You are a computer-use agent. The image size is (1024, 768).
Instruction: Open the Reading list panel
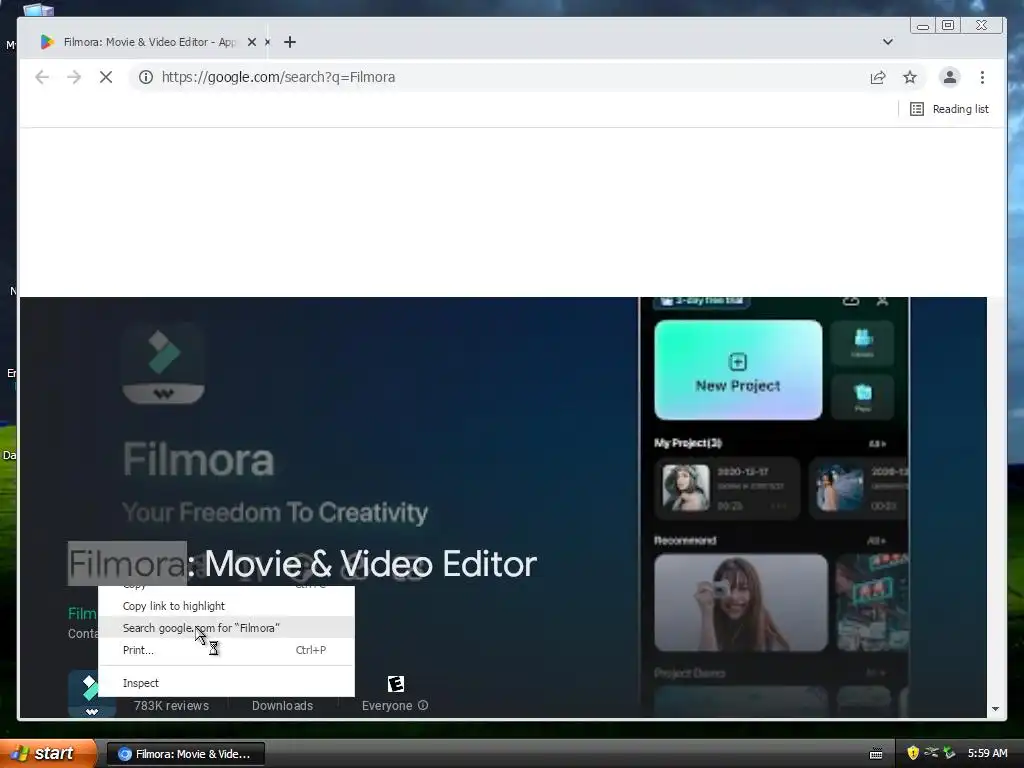point(950,109)
